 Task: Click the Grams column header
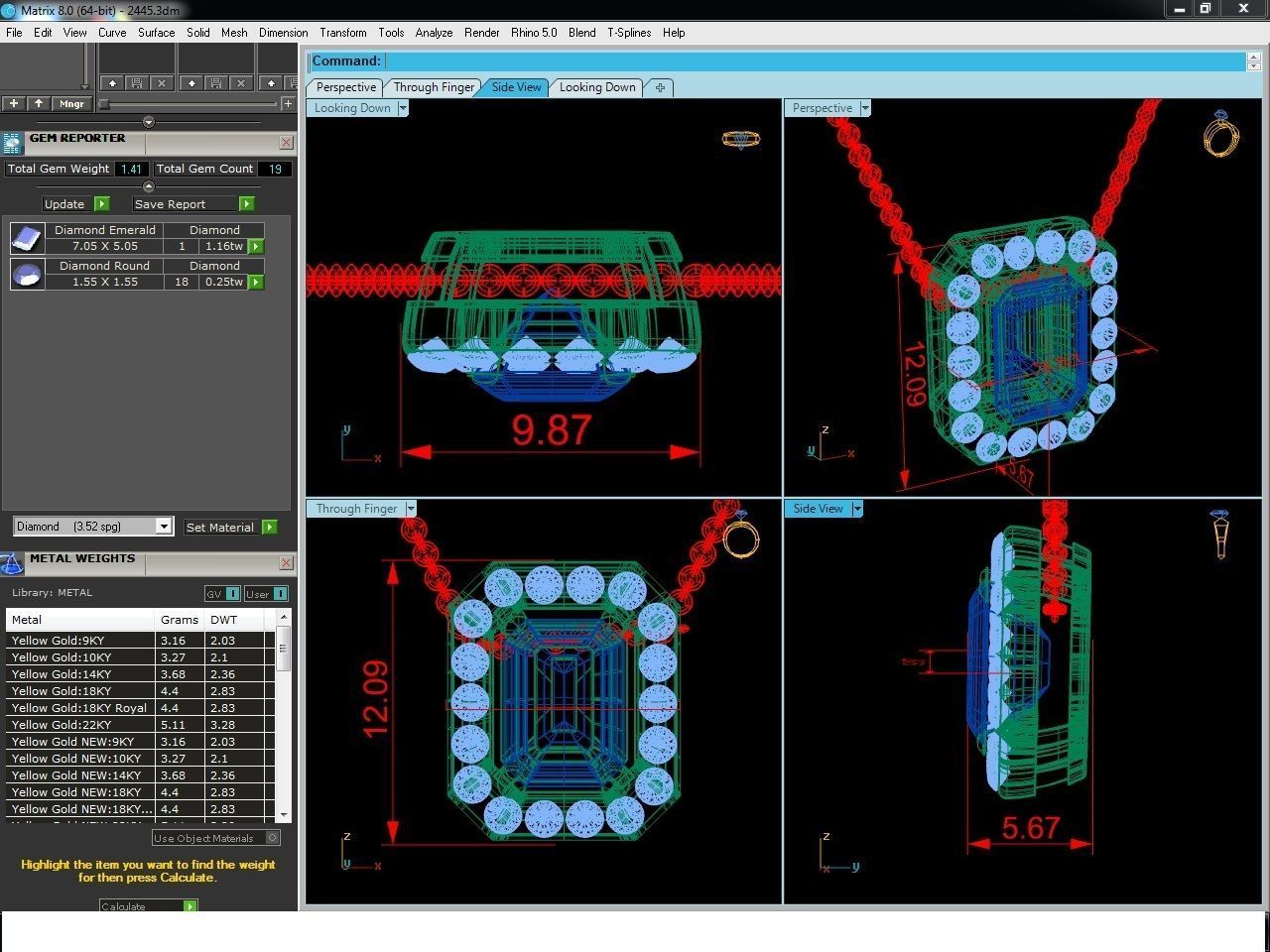click(x=180, y=619)
